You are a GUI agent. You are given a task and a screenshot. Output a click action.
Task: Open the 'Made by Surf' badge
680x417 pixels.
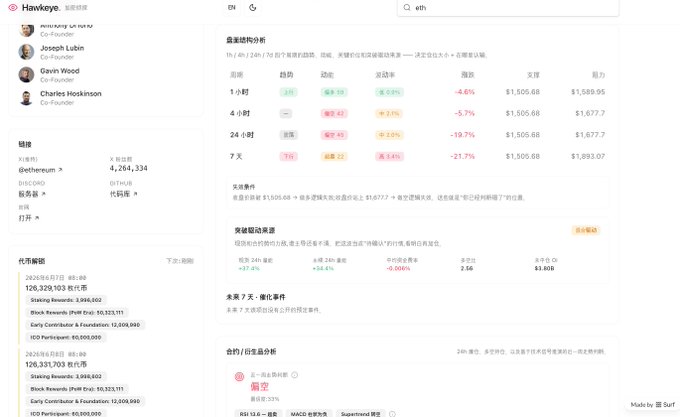[x=653, y=404]
